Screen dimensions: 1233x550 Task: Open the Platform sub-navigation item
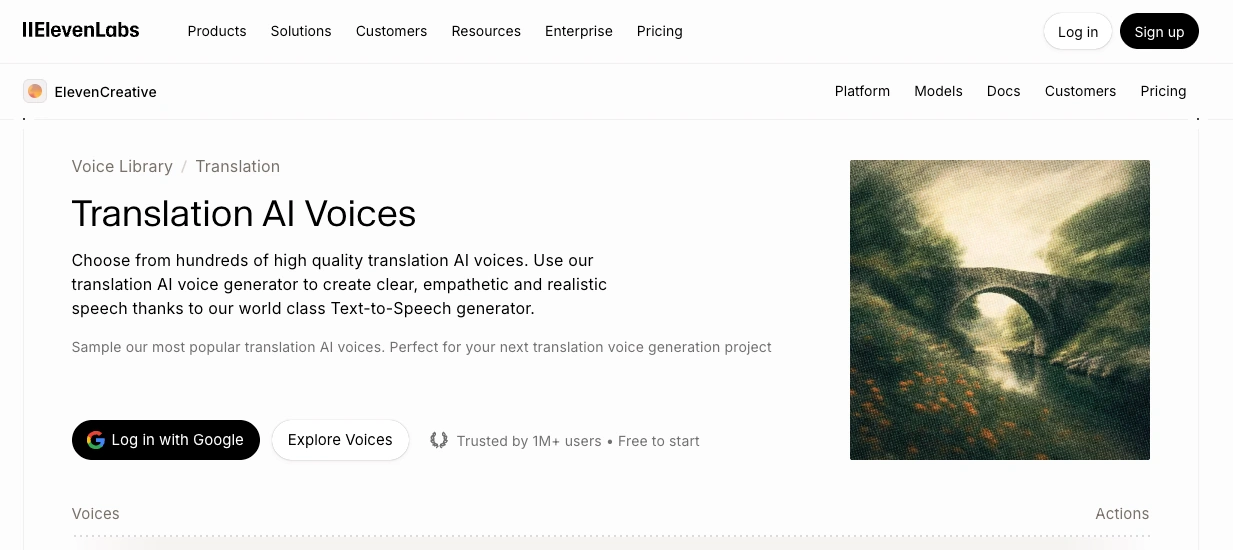[862, 91]
